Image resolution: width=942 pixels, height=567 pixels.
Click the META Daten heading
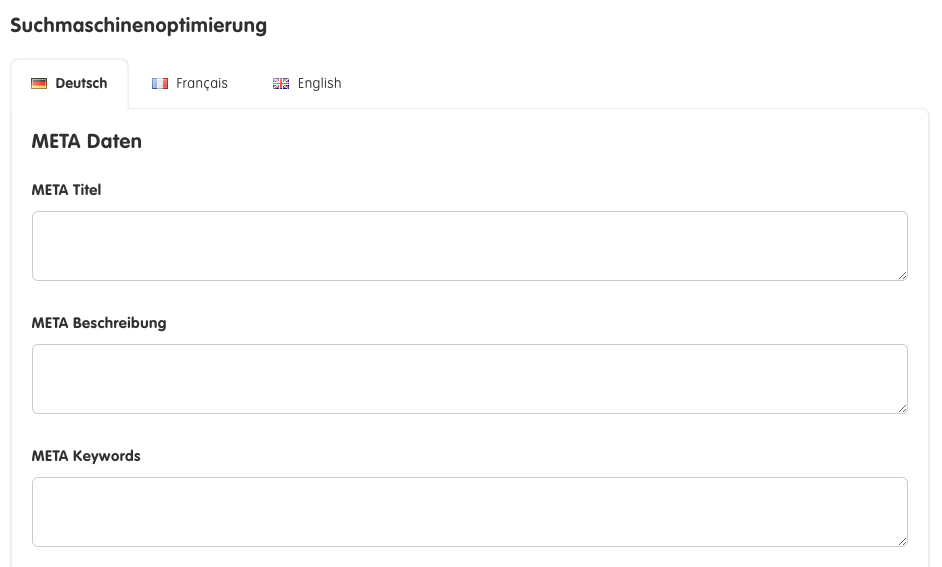tap(87, 141)
